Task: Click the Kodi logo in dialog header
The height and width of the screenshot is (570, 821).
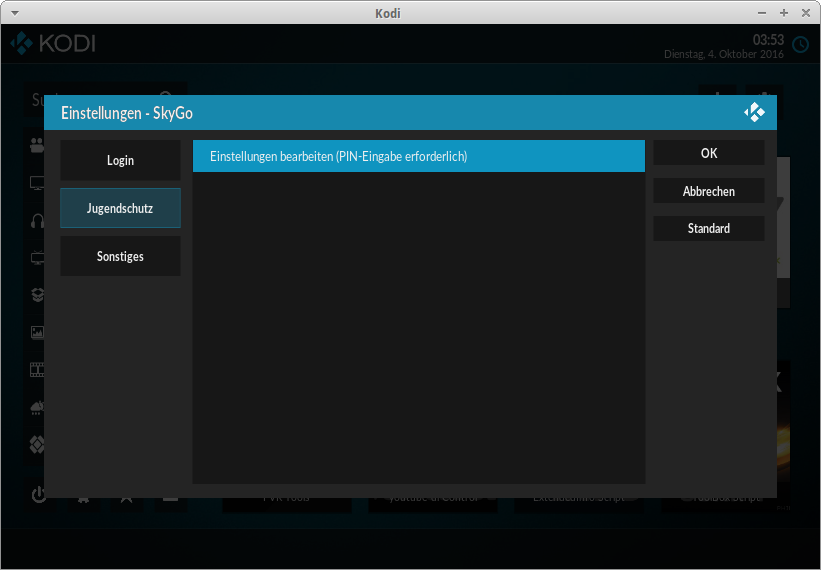Action: click(x=755, y=113)
